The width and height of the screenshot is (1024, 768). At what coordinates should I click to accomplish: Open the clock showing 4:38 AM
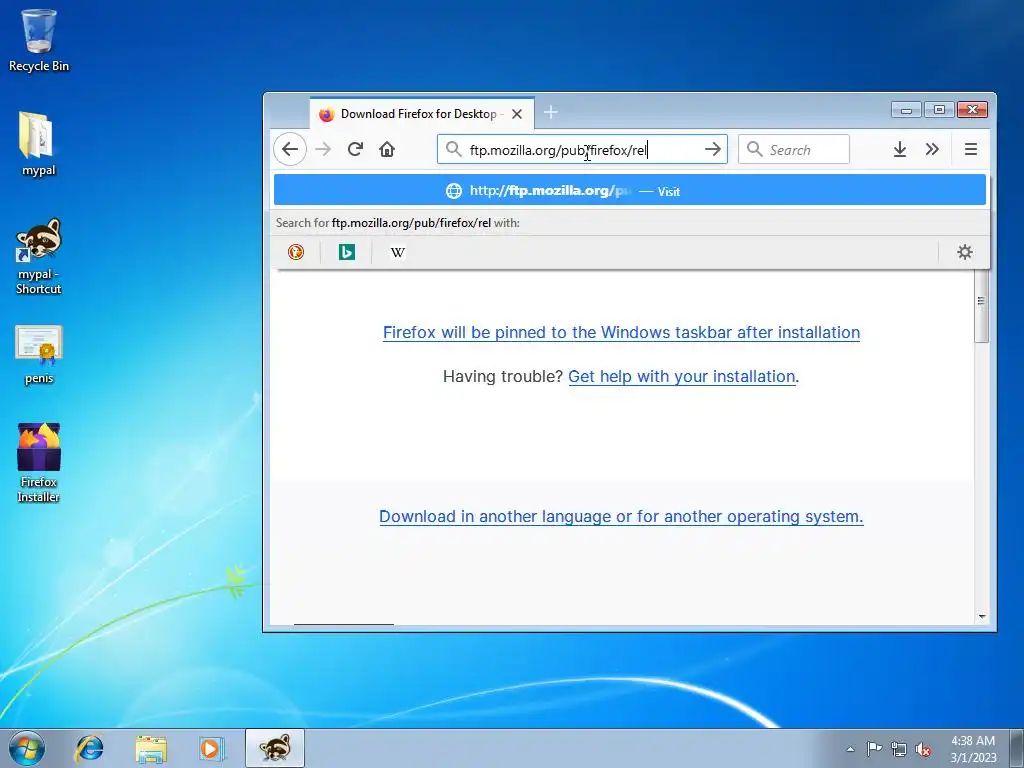973,749
